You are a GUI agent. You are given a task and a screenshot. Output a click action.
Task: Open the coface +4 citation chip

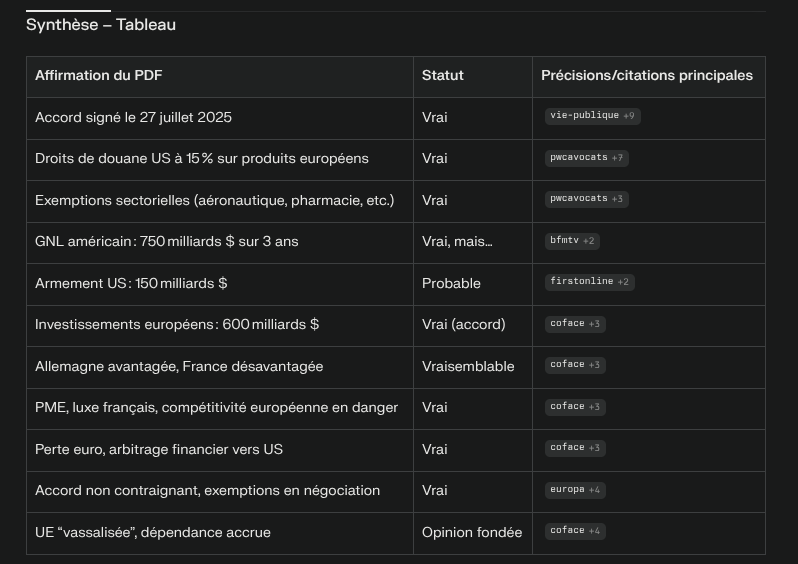[x=576, y=531]
